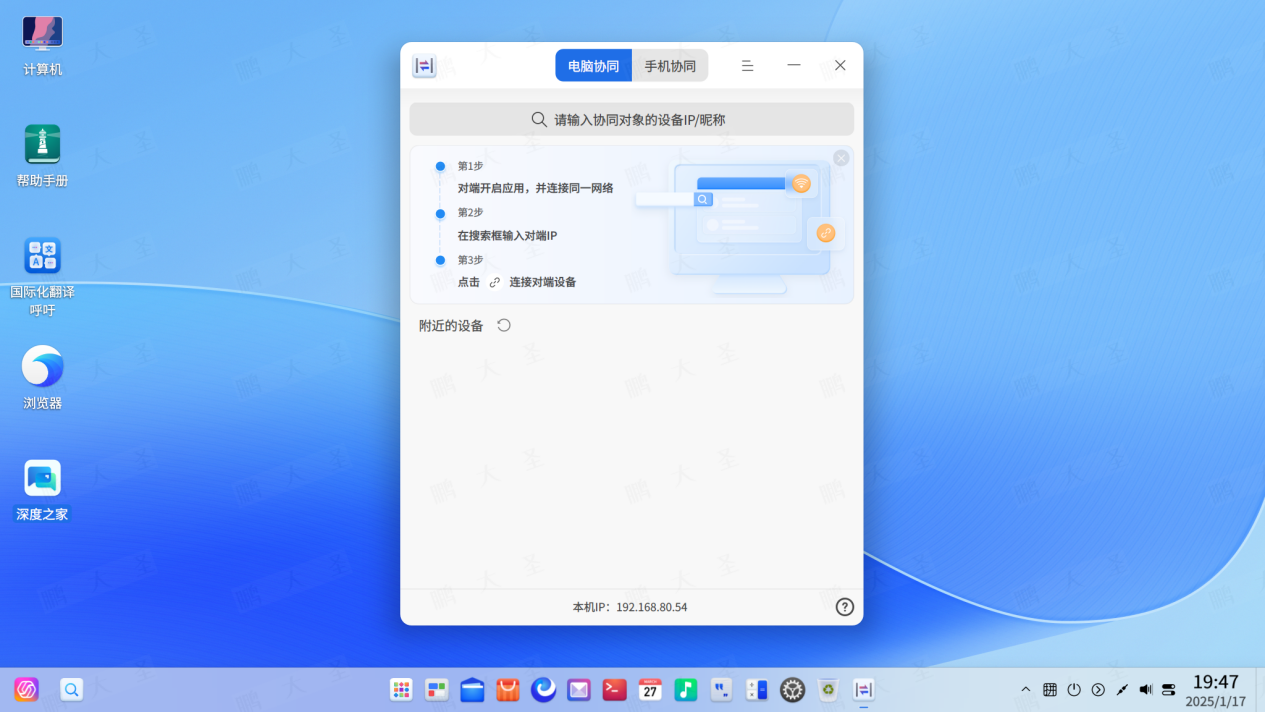This screenshot has height=712, width=1265.
Task: Open the trash in taskbar
Action: (828, 689)
